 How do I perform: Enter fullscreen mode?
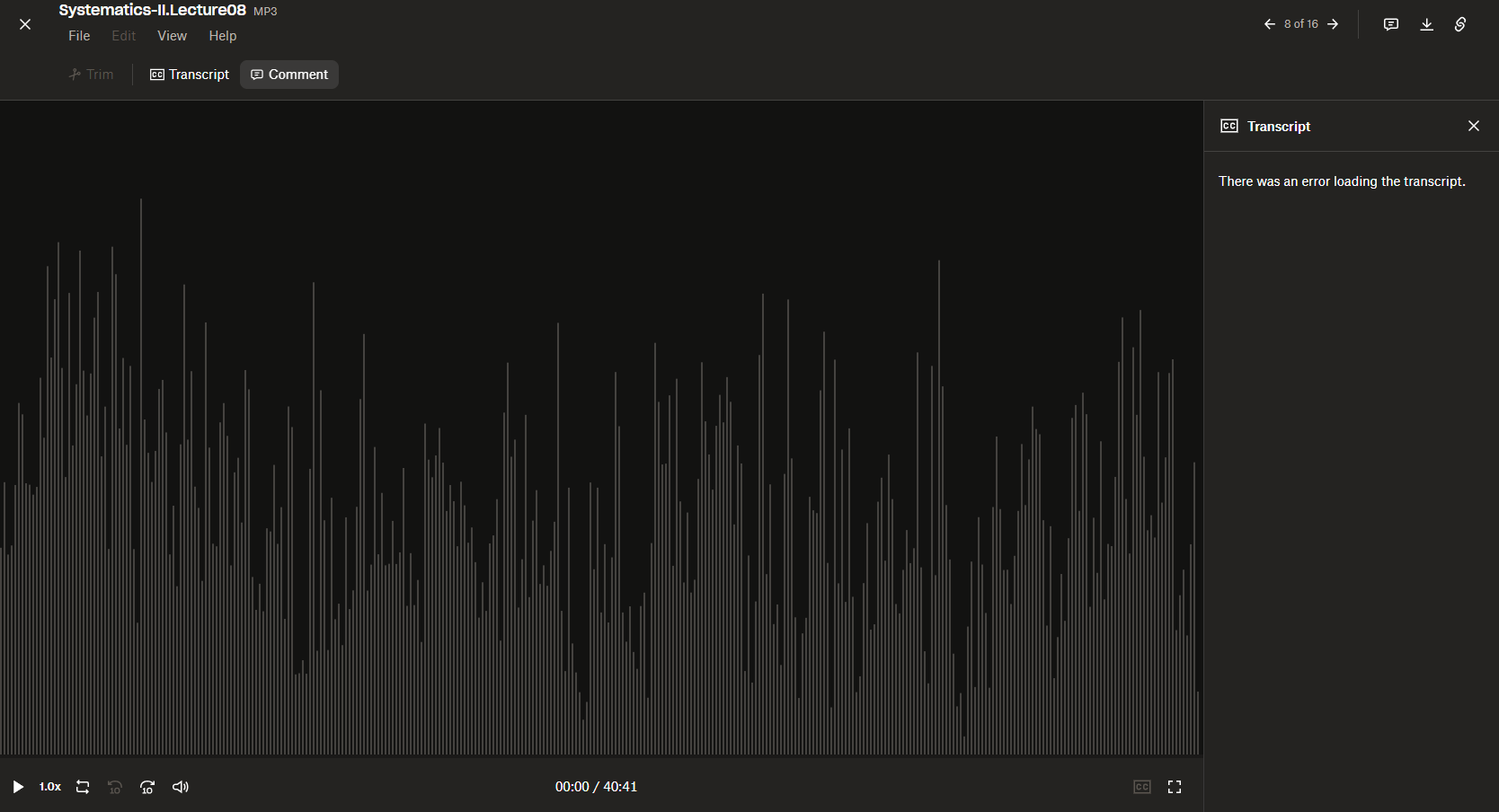tap(1175, 787)
